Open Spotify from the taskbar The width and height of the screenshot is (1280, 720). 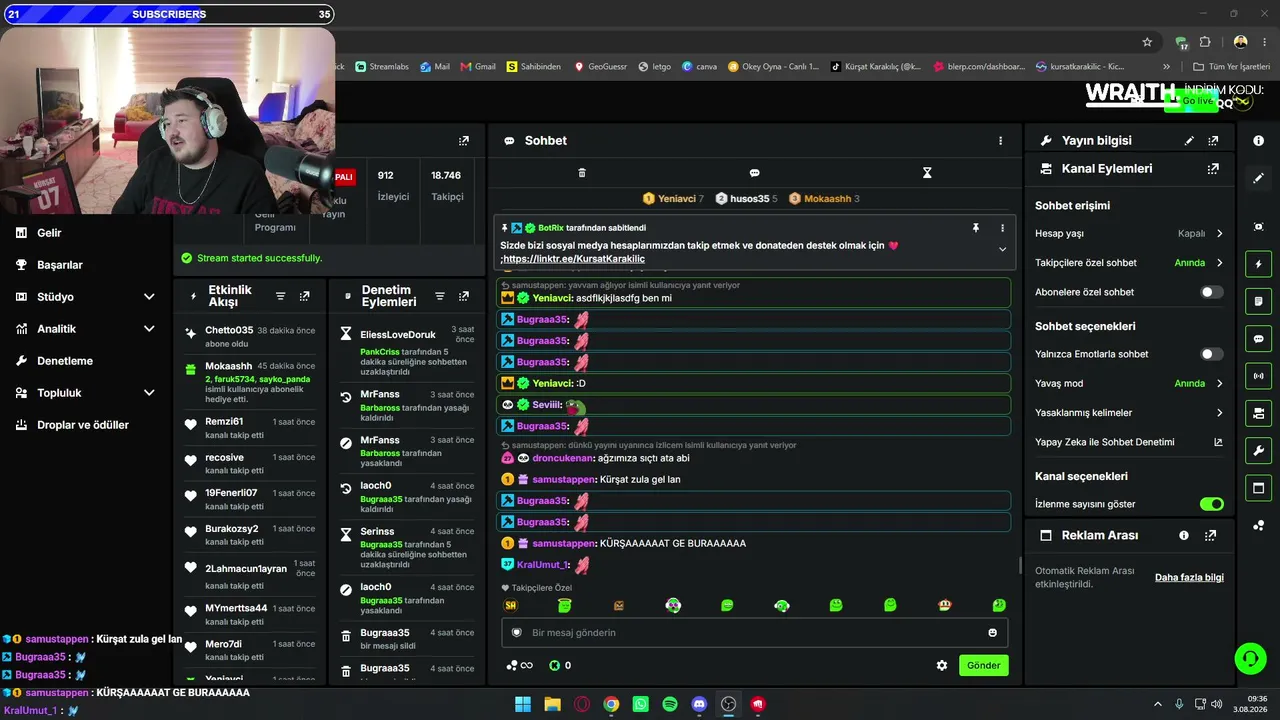click(x=670, y=704)
